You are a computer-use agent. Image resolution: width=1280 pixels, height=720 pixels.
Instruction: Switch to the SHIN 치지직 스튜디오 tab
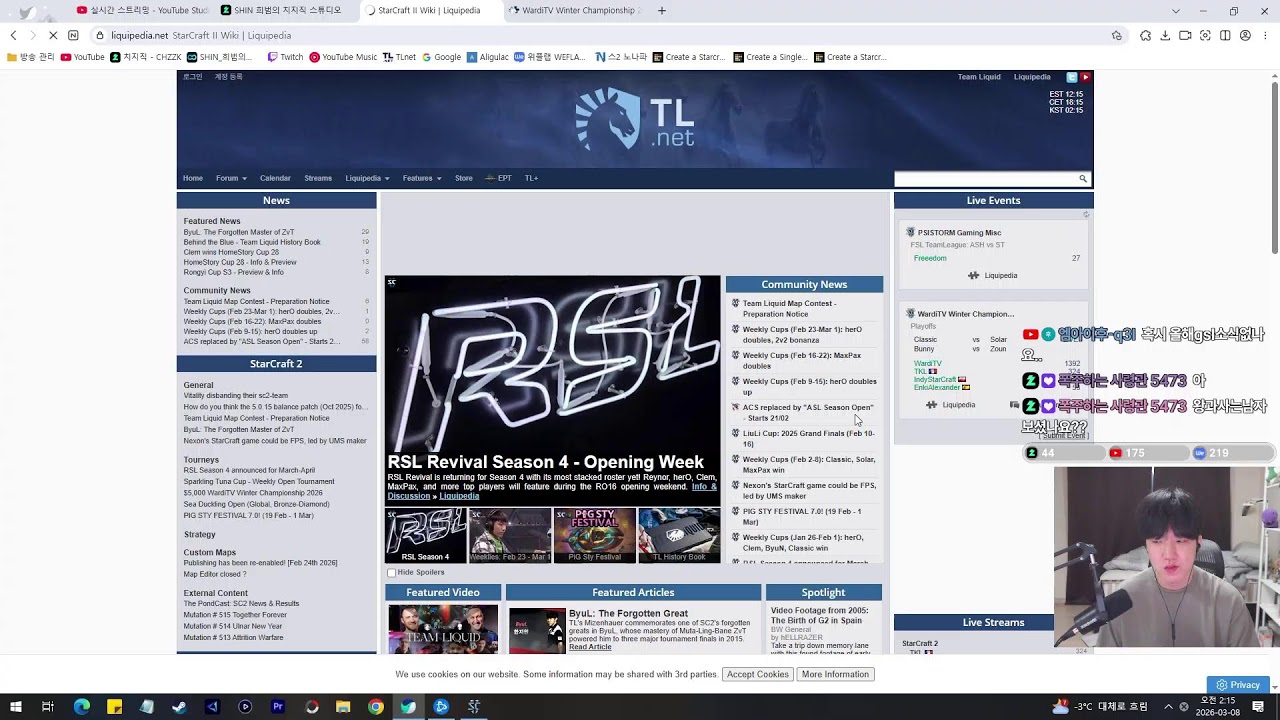pyautogui.click(x=286, y=10)
